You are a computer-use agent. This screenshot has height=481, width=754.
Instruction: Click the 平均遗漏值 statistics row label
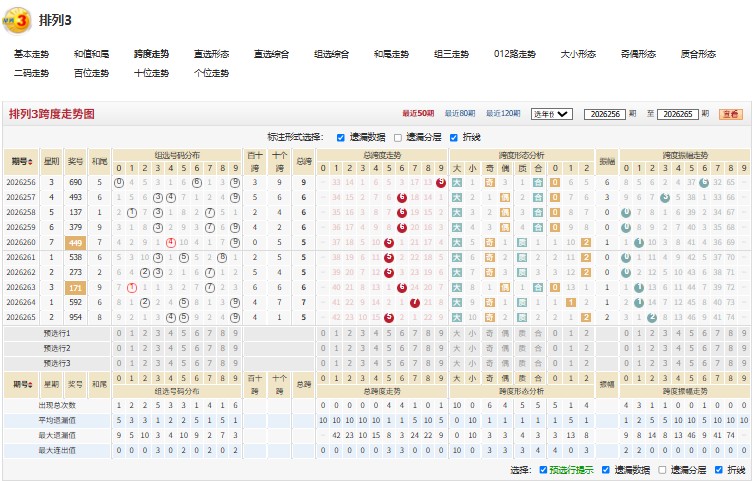(57, 420)
